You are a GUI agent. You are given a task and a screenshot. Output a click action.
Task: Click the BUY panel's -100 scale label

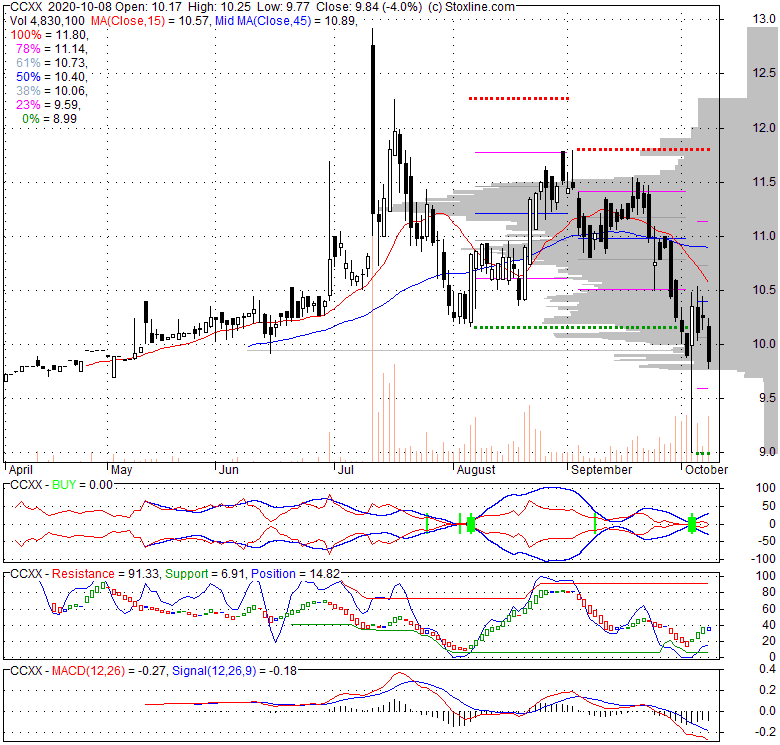point(764,559)
